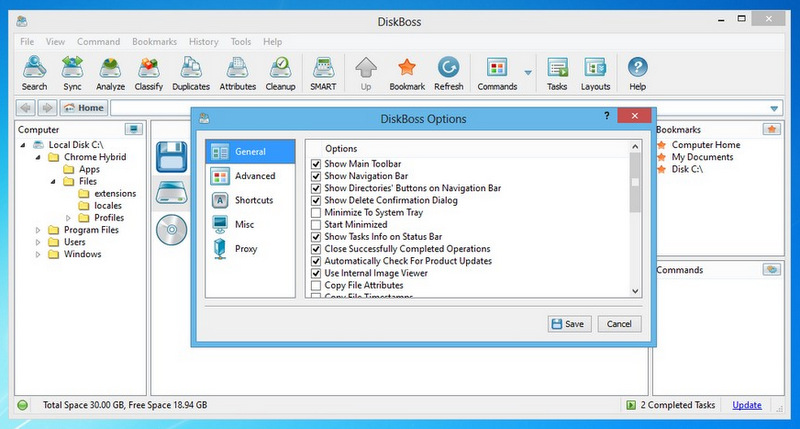This screenshot has height=429, width=800.
Task: Disable Automatically Check For Product Updates
Action: coord(316,261)
